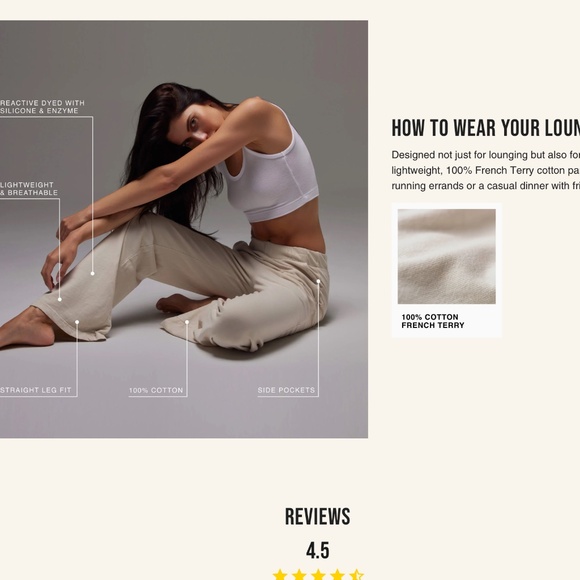Image resolution: width=580 pixels, height=580 pixels.
Task: Click the 'Straight Leg Fit' label
Action: 36,390
